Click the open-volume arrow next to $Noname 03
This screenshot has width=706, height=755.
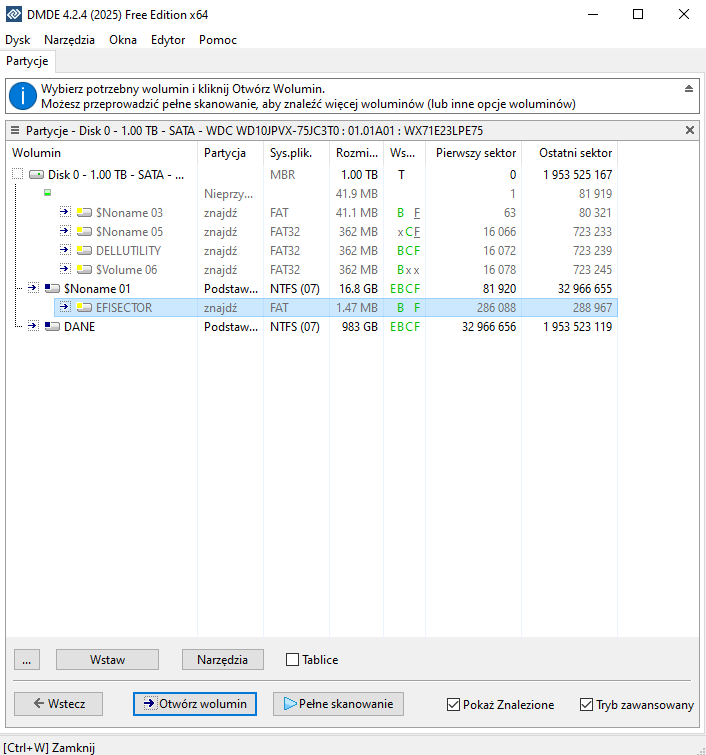[x=65, y=212]
